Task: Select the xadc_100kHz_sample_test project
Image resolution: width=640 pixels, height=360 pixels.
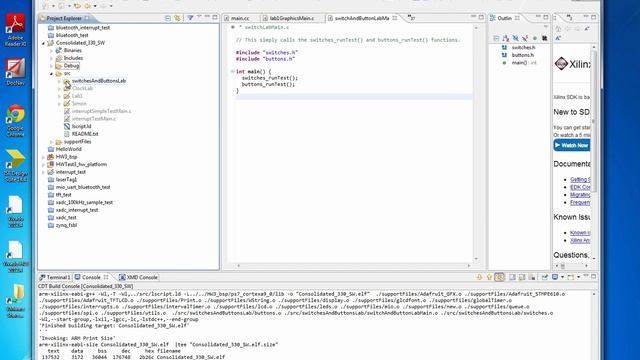Action: tap(84, 202)
